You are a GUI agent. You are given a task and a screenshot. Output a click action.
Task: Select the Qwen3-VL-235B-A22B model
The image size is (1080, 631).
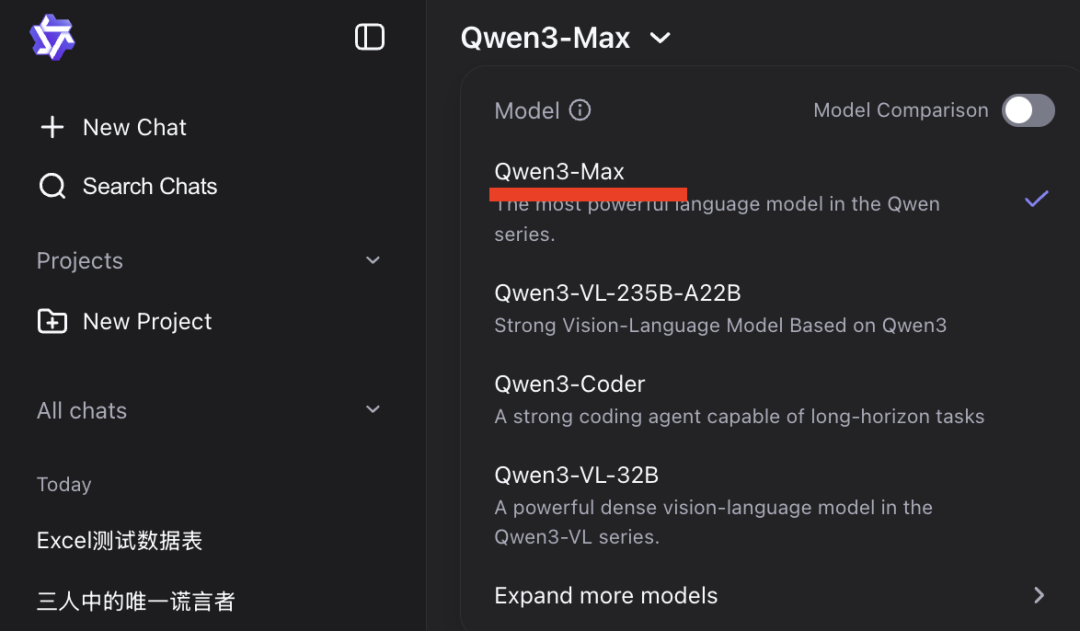tap(618, 293)
